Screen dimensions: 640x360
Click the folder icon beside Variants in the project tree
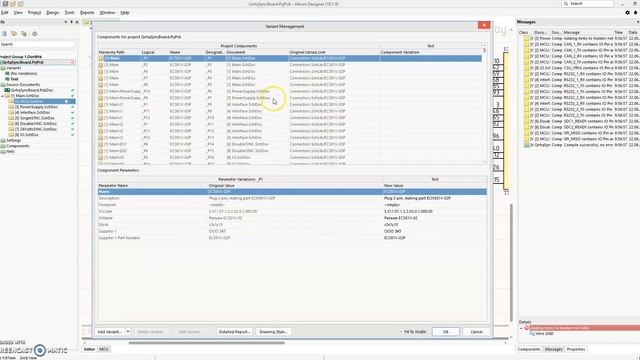point(3,68)
